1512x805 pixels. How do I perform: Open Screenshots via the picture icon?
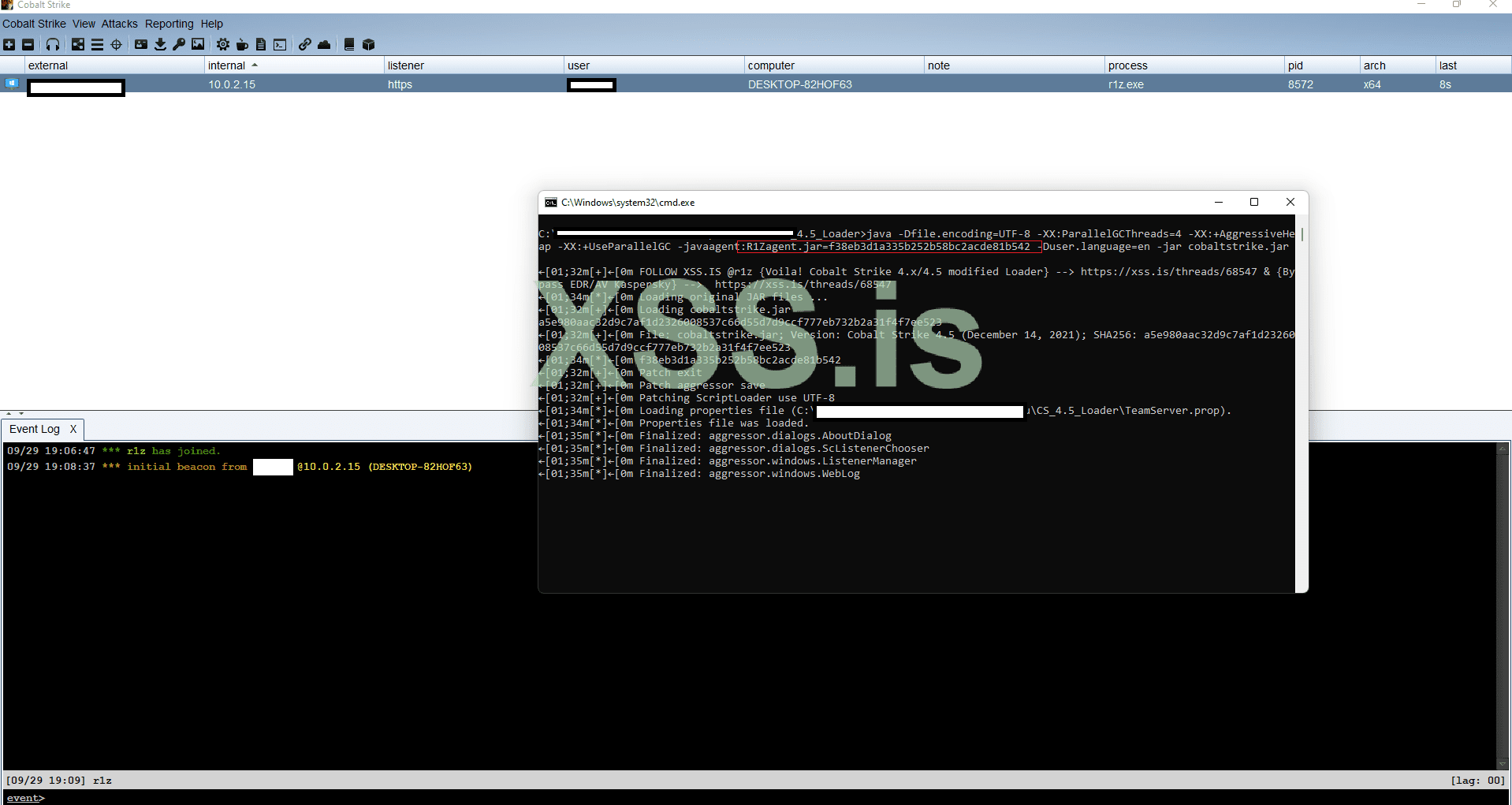(x=198, y=44)
